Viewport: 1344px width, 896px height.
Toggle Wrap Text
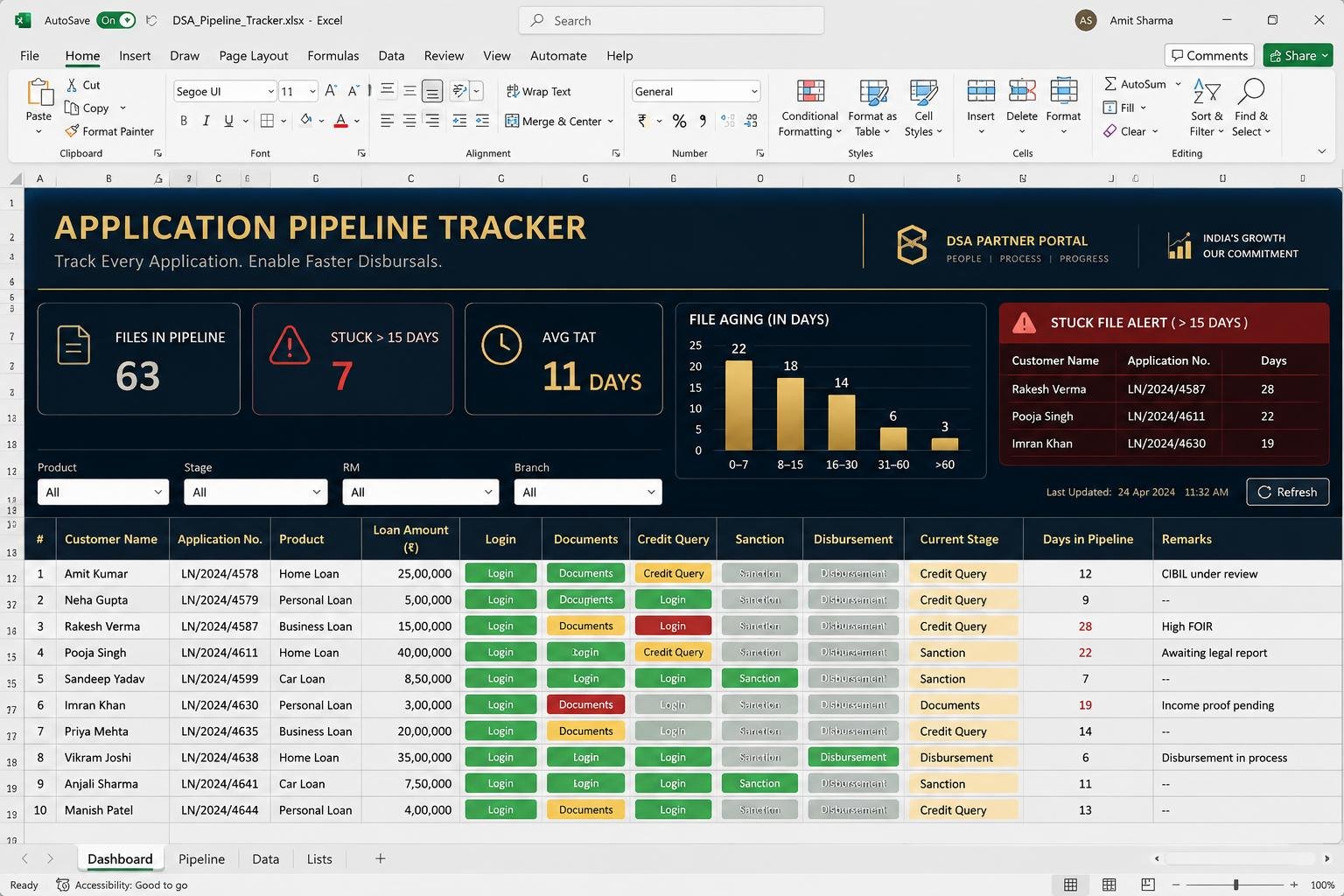click(539, 91)
